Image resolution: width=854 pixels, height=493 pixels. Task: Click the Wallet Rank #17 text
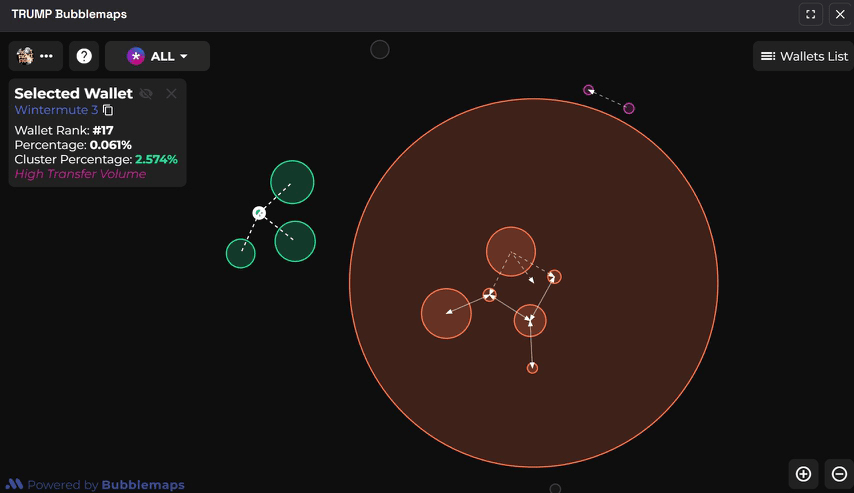tap(64, 130)
